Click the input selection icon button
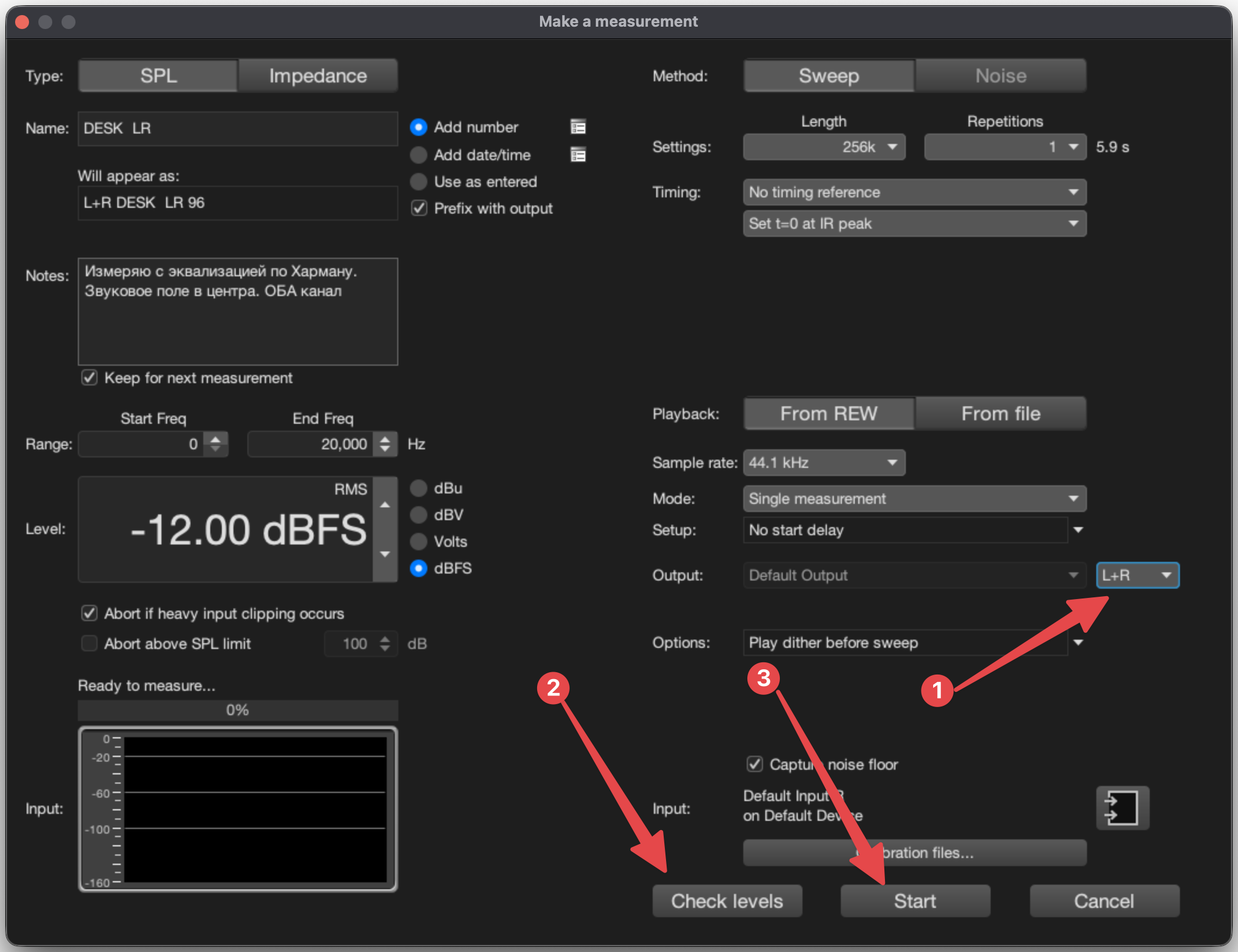1238x952 pixels. pyautogui.click(x=1122, y=807)
